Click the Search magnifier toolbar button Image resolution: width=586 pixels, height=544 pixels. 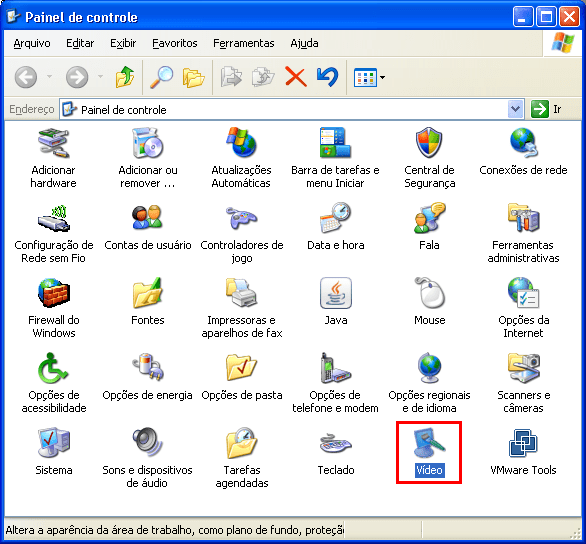[x=161, y=77]
